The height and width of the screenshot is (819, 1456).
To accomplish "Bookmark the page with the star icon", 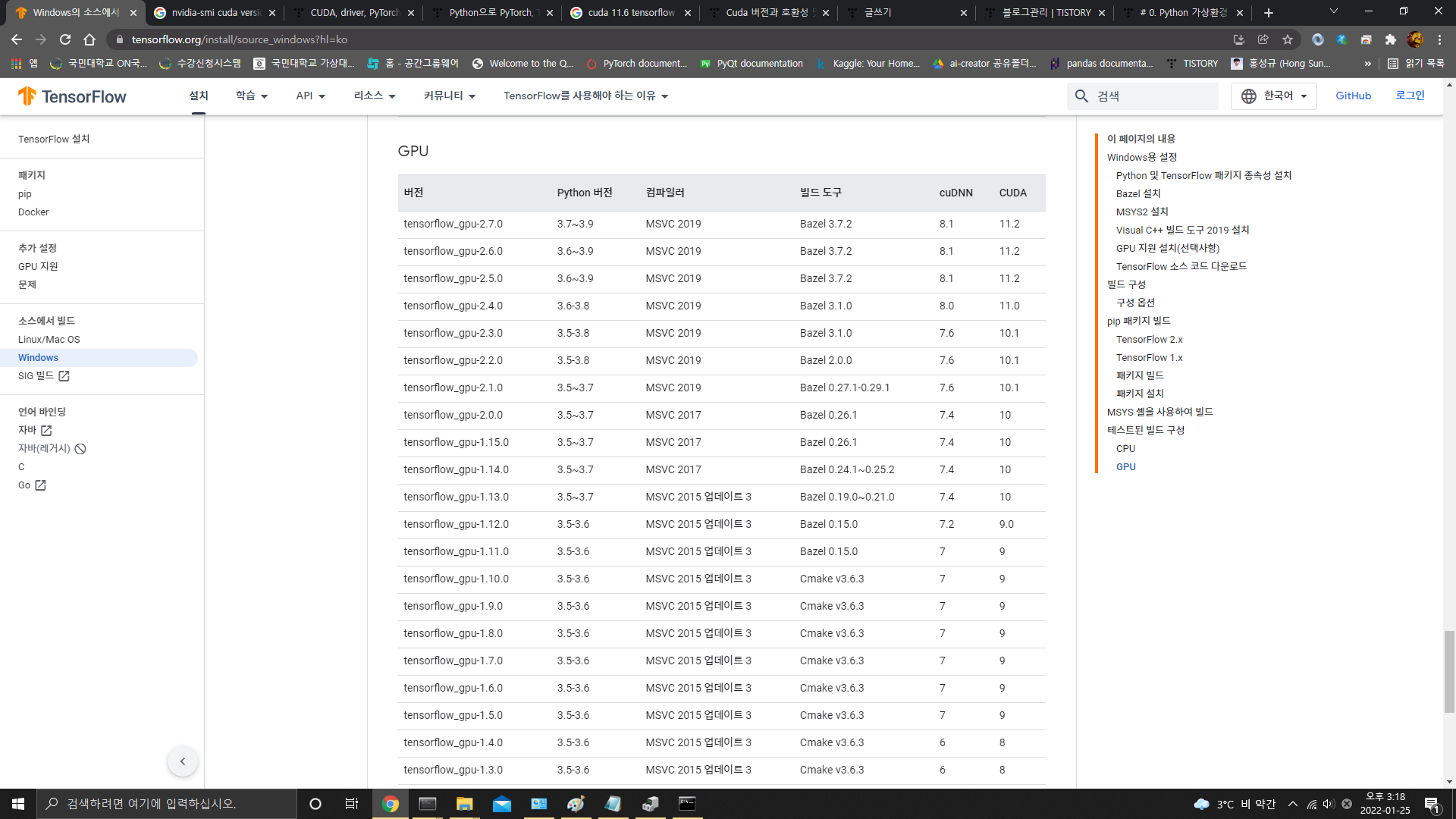I will 1288,39.
